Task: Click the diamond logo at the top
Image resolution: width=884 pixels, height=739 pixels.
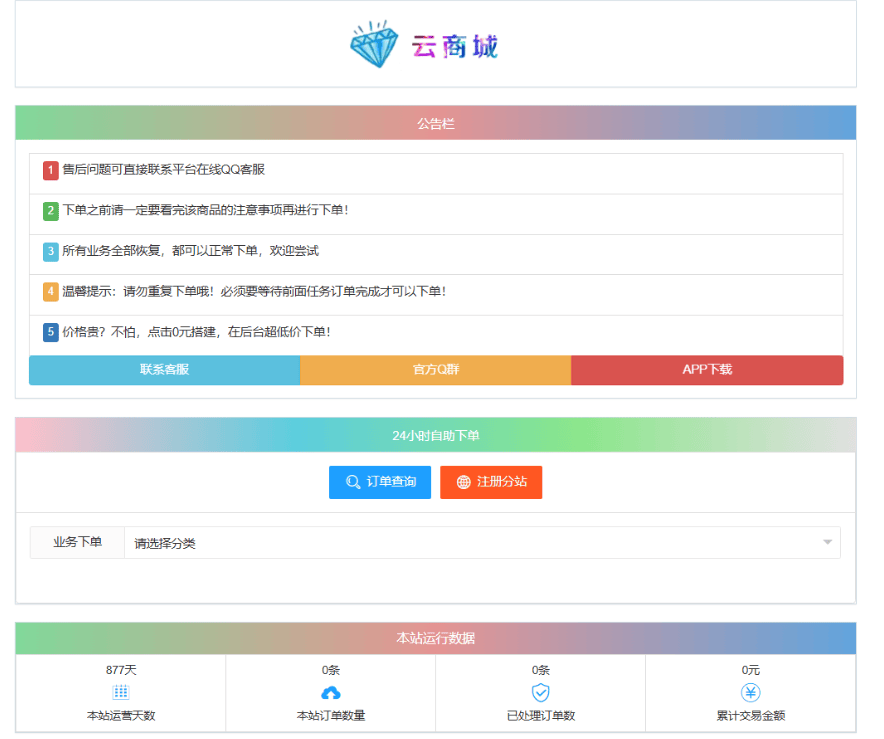Action: pyautogui.click(x=375, y=44)
